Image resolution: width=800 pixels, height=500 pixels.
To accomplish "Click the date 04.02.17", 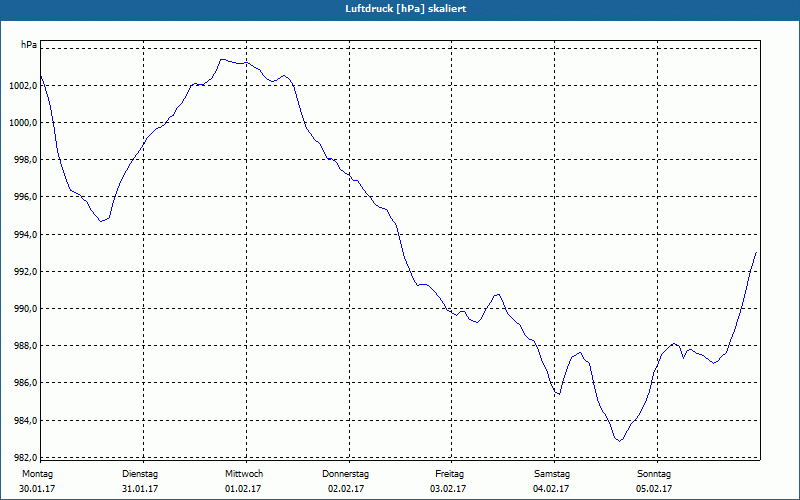I will 551,489.
